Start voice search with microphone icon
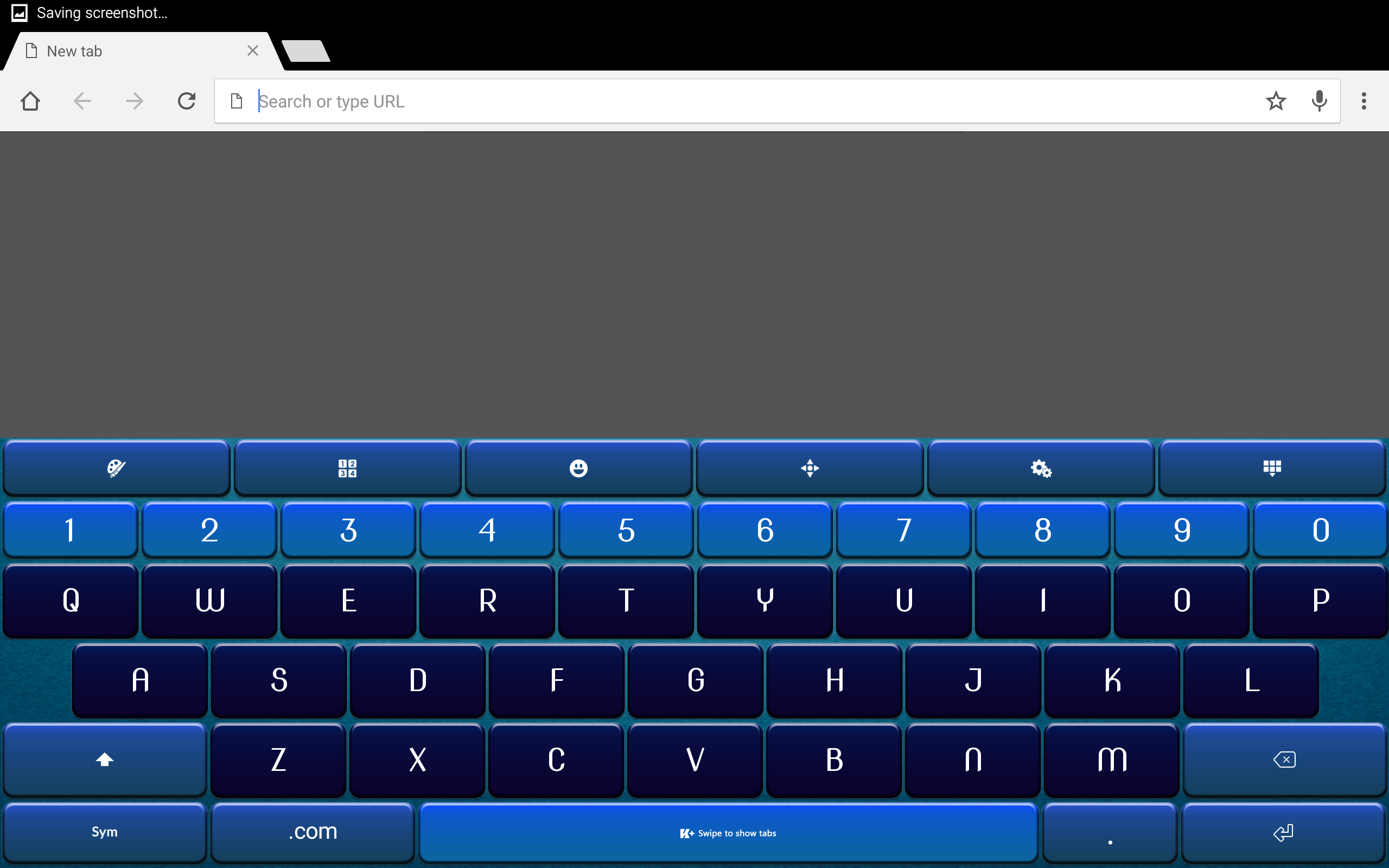1389x868 pixels. click(1319, 101)
